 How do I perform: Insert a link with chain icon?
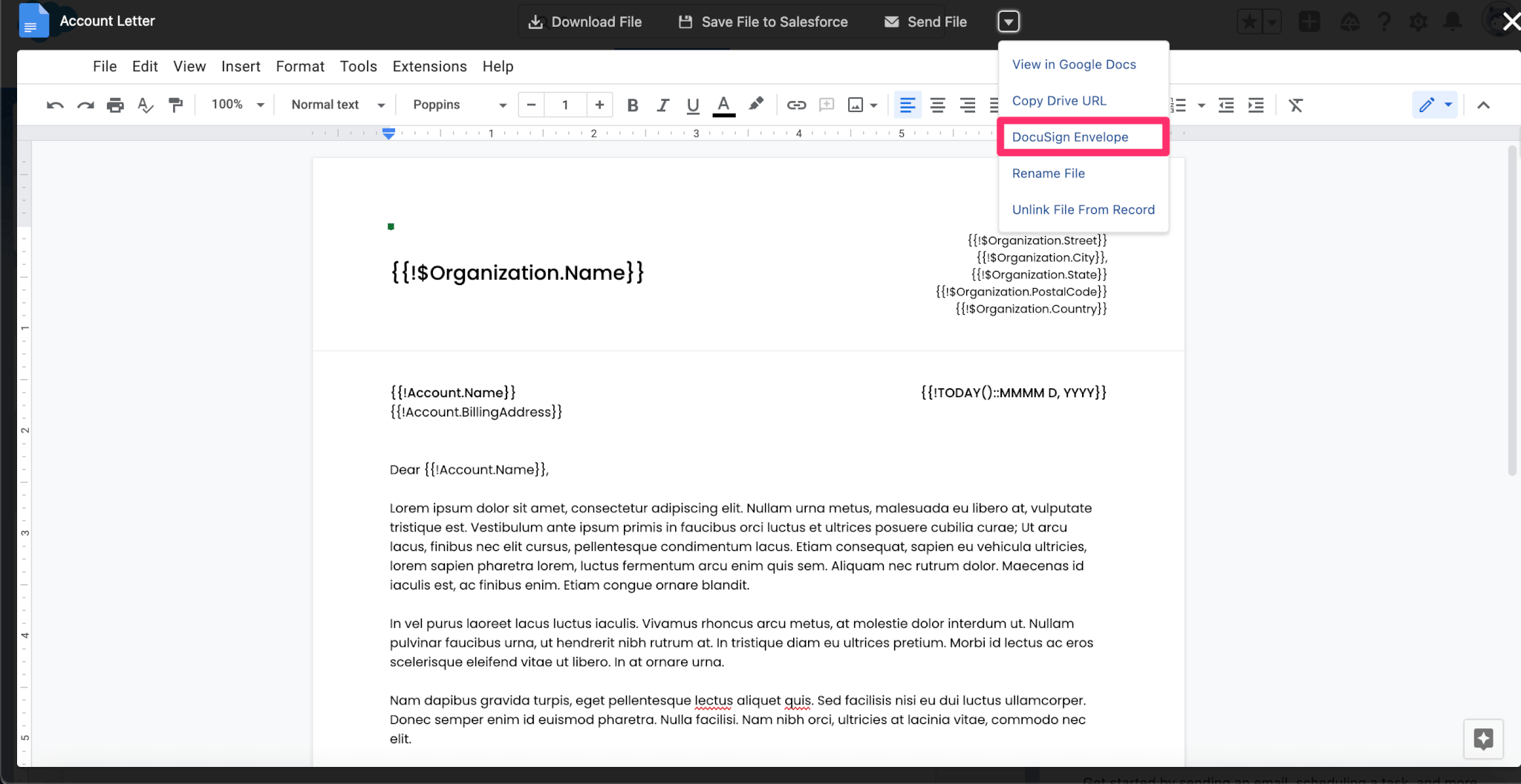pos(796,105)
